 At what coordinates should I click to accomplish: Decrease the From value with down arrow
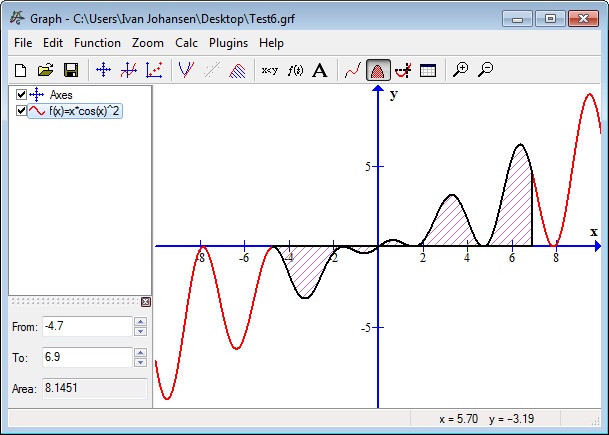click(x=140, y=331)
